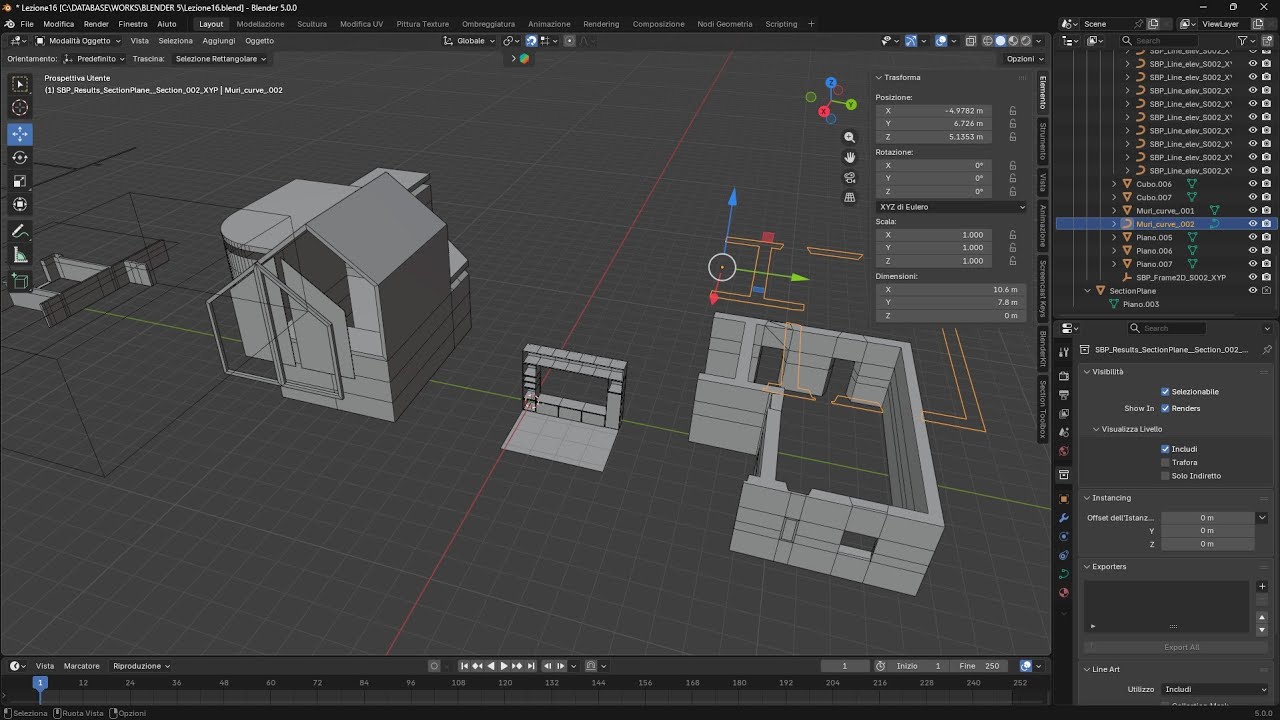Open Modifiers wrench properties tab
The image size is (1280, 720).
click(1064, 517)
